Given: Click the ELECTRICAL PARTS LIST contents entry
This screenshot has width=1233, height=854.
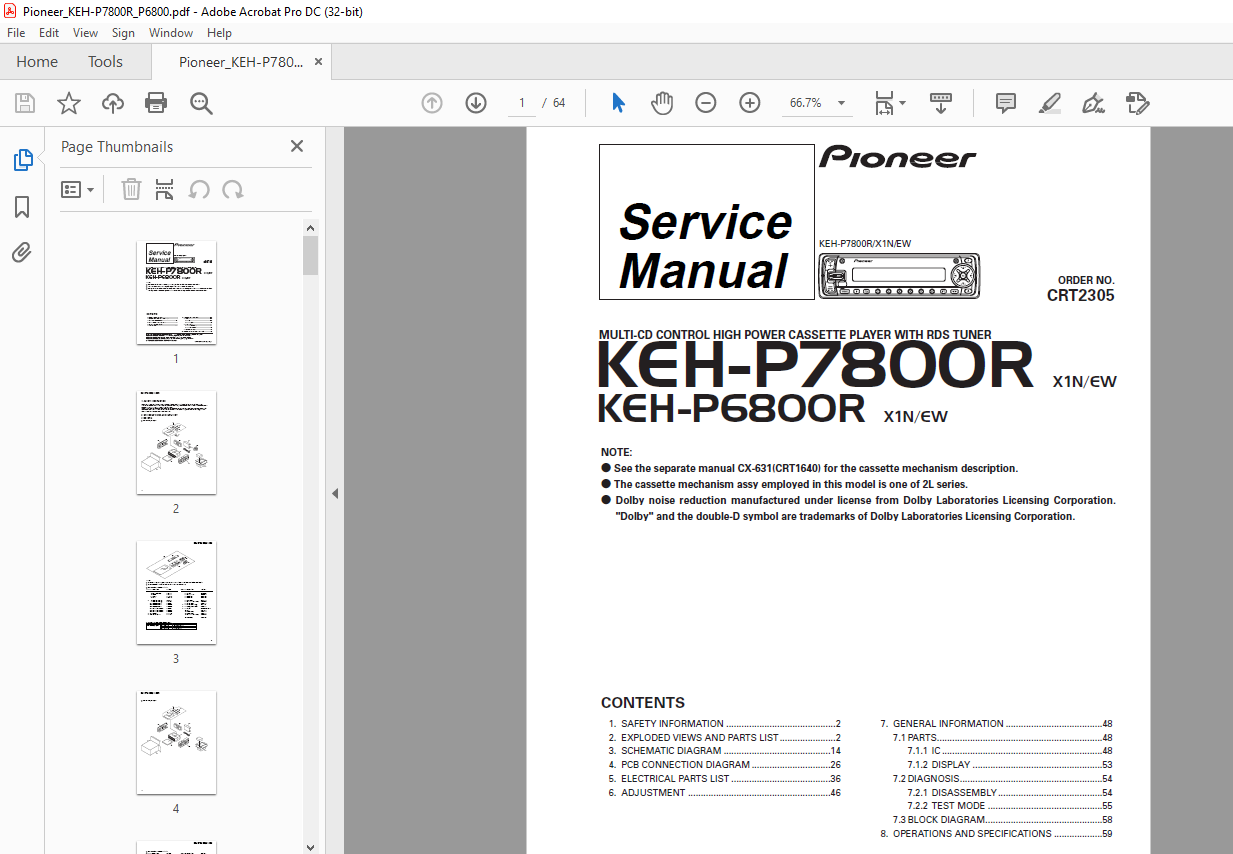Looking at the screenshot, I should point(725,779).
